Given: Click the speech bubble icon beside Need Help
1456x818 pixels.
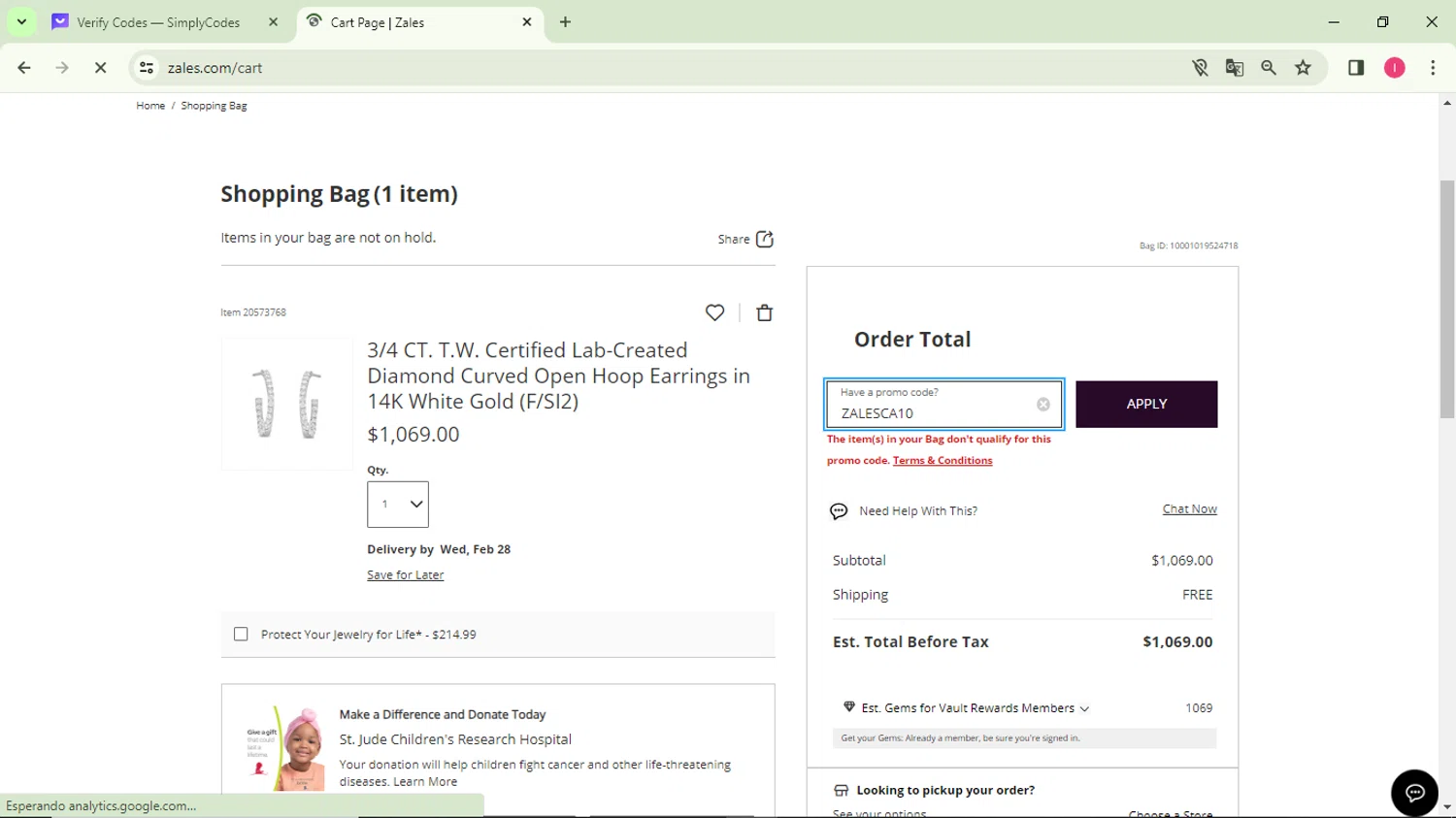Looking at the screenshot, I should (x=839, y=511).
